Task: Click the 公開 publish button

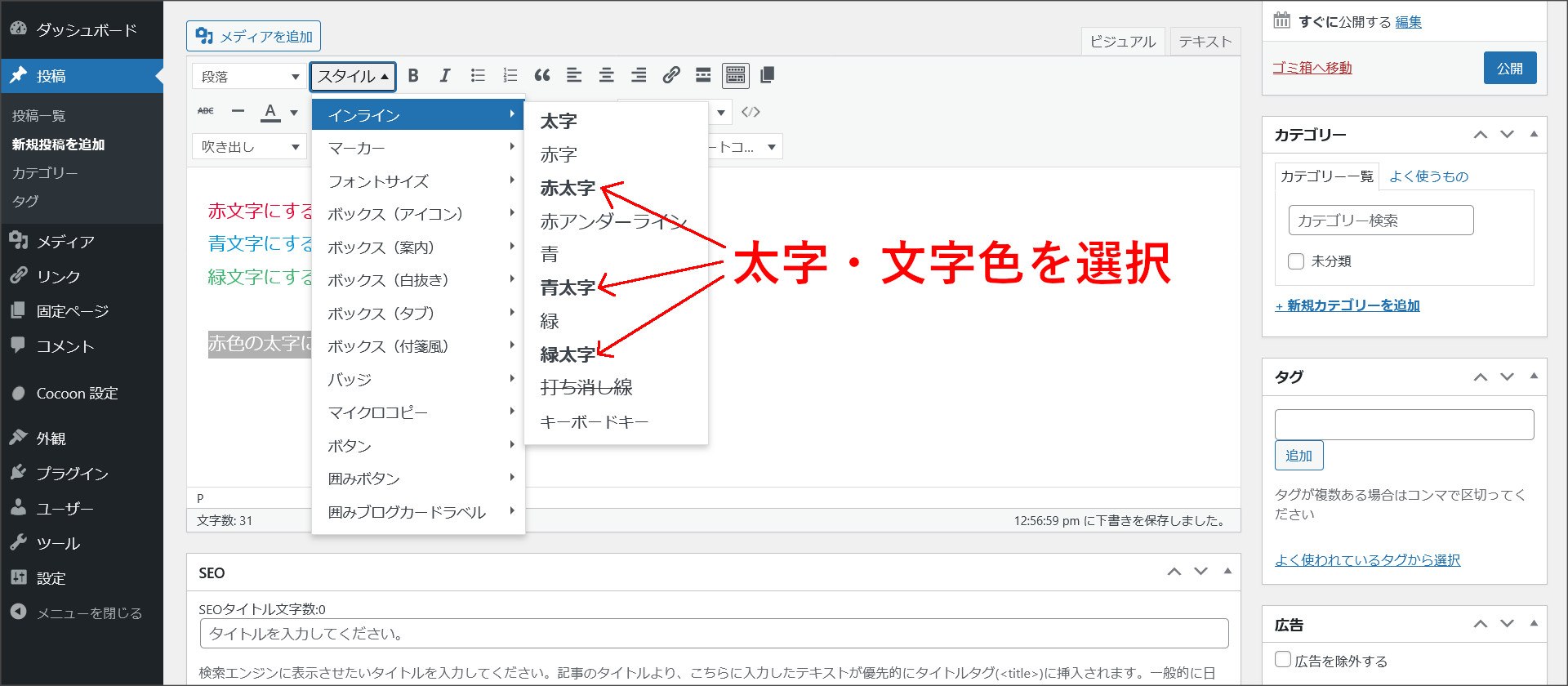Action: (x=1510, y=68)
